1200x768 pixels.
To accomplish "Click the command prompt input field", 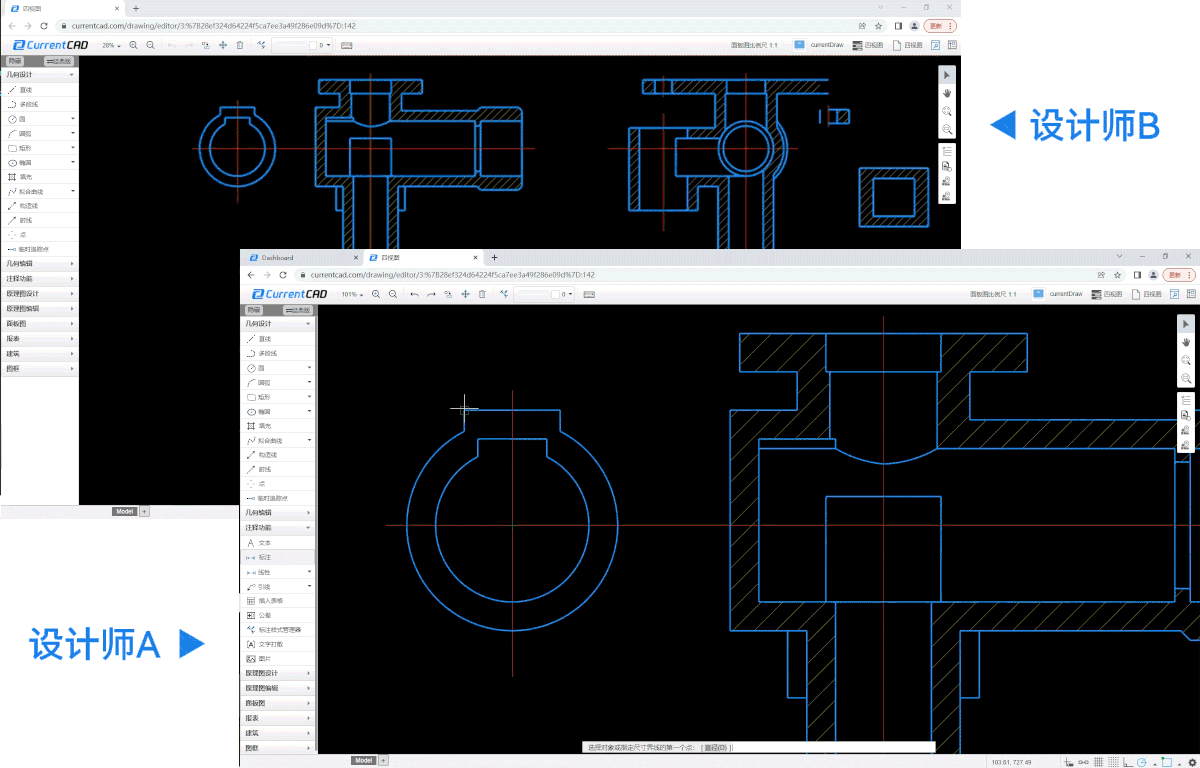I will [830, 747].
